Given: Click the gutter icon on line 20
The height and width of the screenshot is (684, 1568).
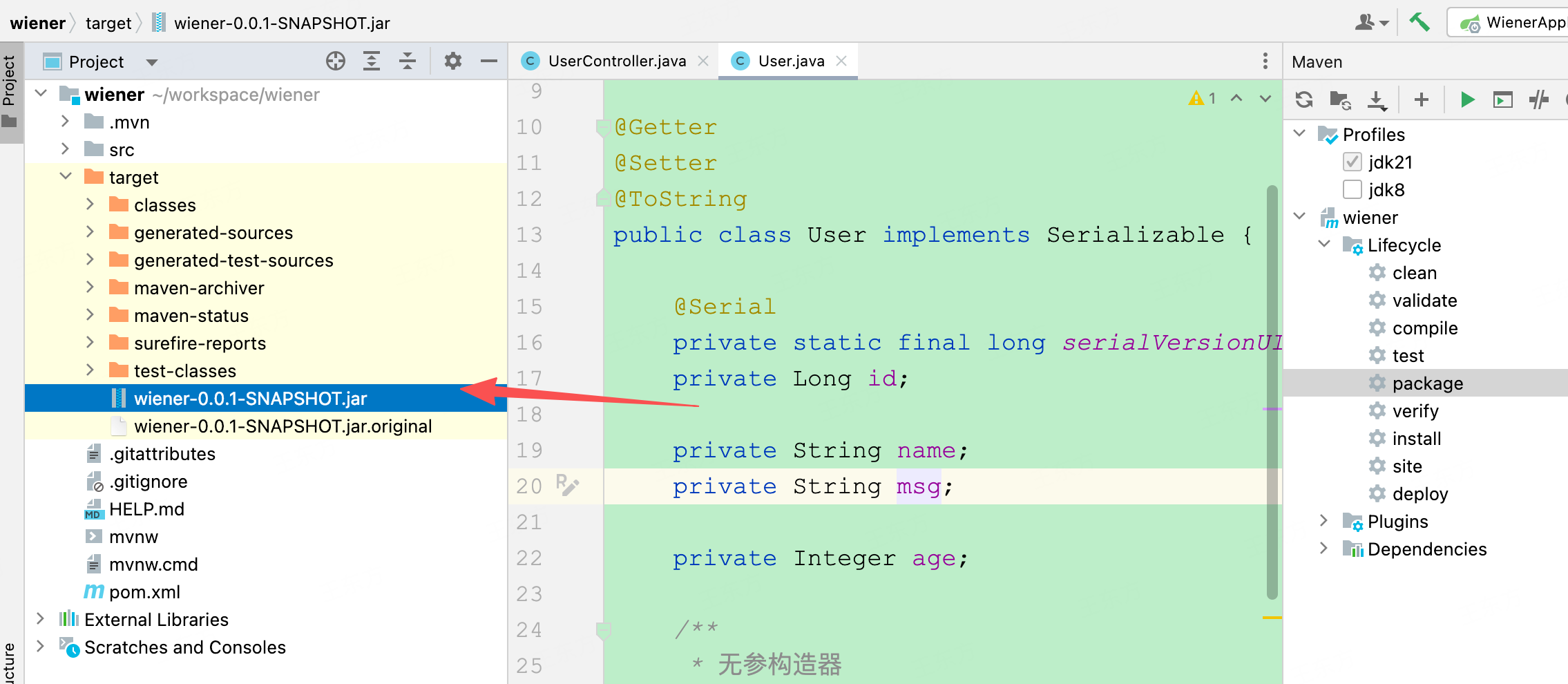Looking at the screenshot, I should (567, 485).
